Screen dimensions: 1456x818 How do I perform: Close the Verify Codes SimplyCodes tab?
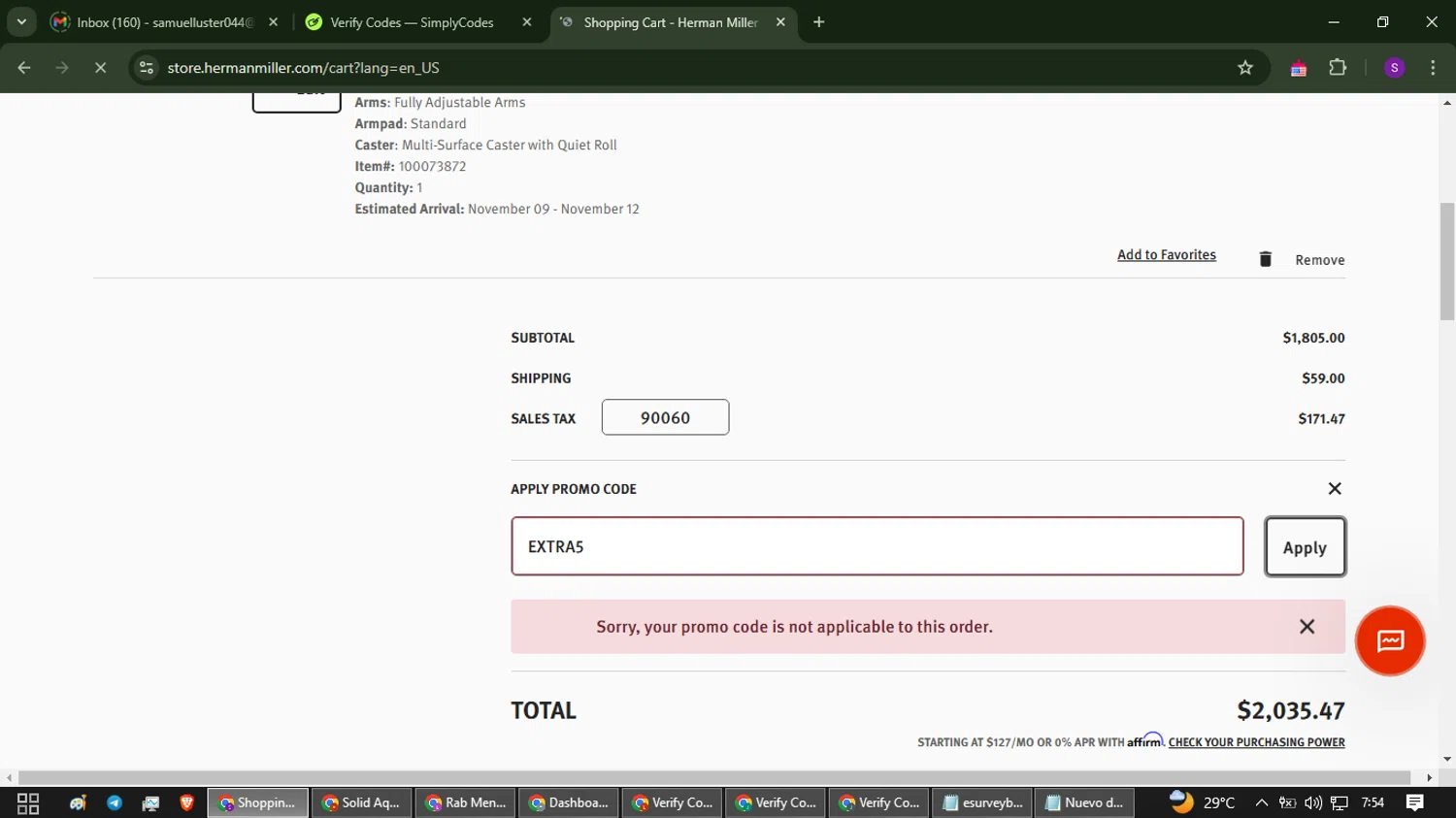[x=527, y=22]
